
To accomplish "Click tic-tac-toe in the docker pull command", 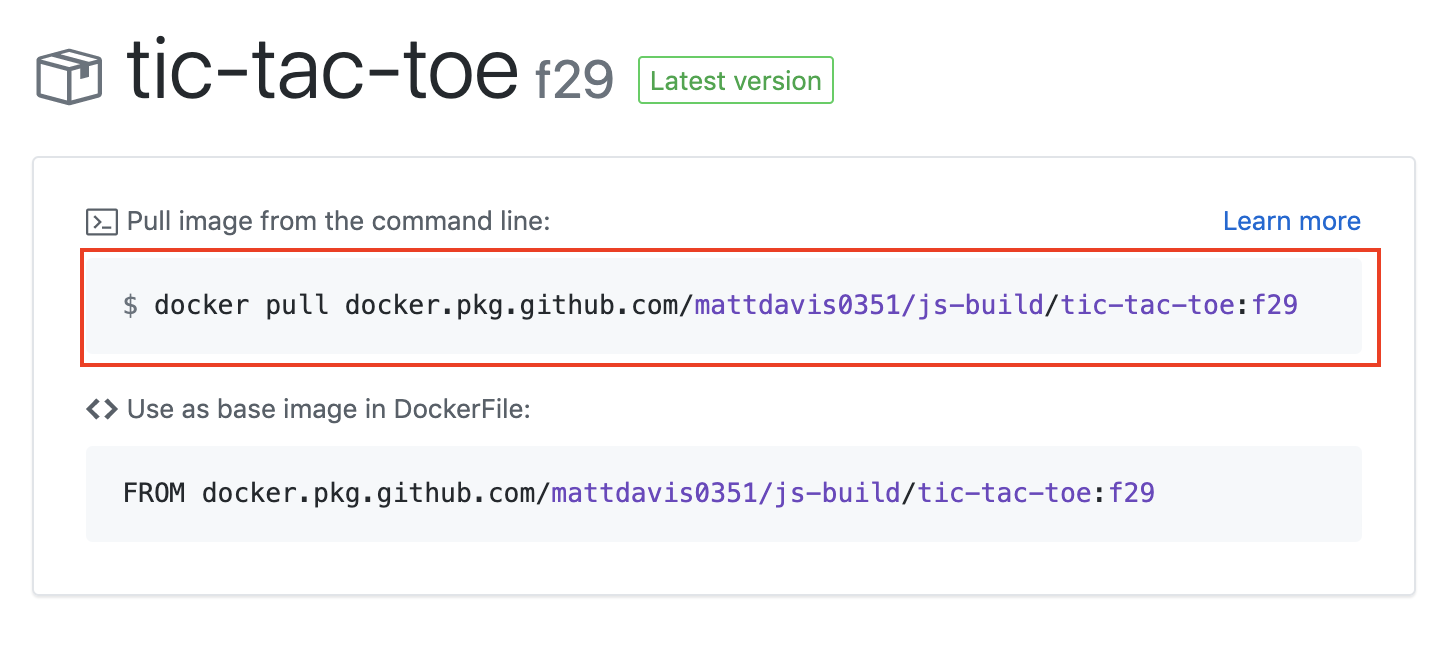I will (1149, 305).
